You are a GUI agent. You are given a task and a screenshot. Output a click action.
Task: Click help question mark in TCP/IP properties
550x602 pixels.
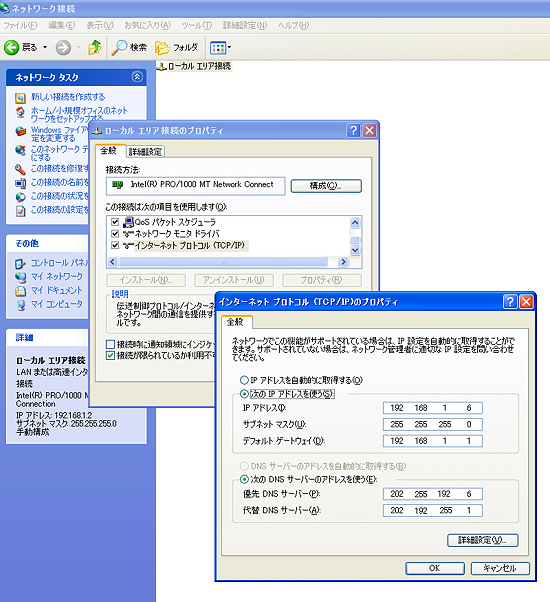(510, 302)
